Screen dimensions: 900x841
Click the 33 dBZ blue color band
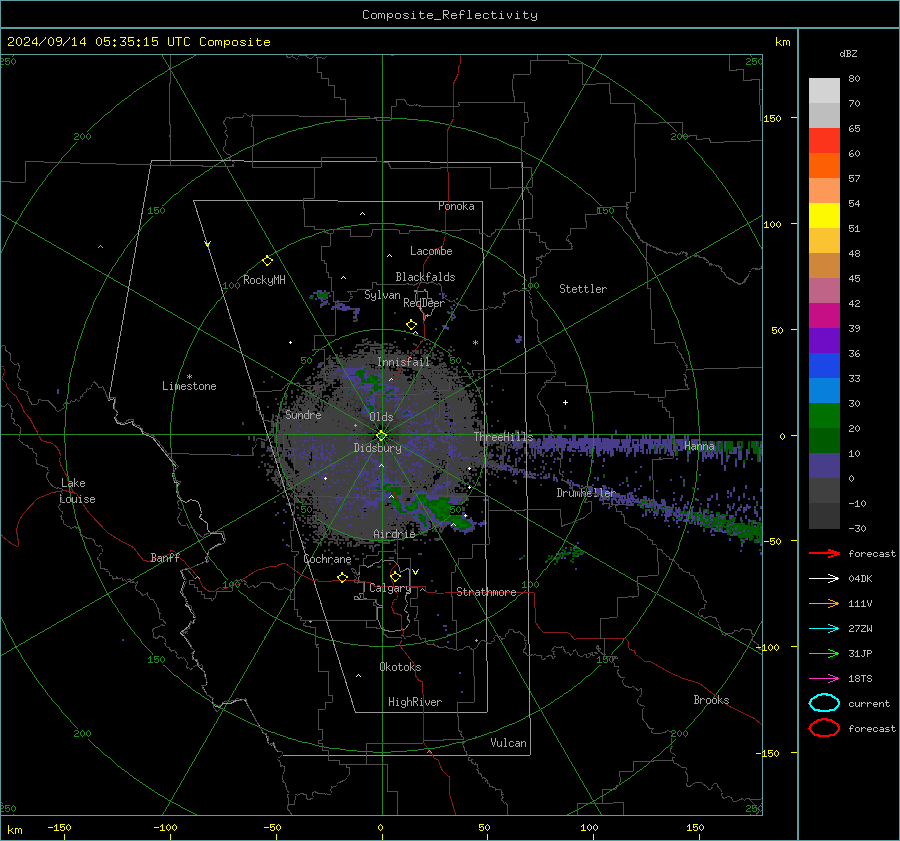(824, 366)
